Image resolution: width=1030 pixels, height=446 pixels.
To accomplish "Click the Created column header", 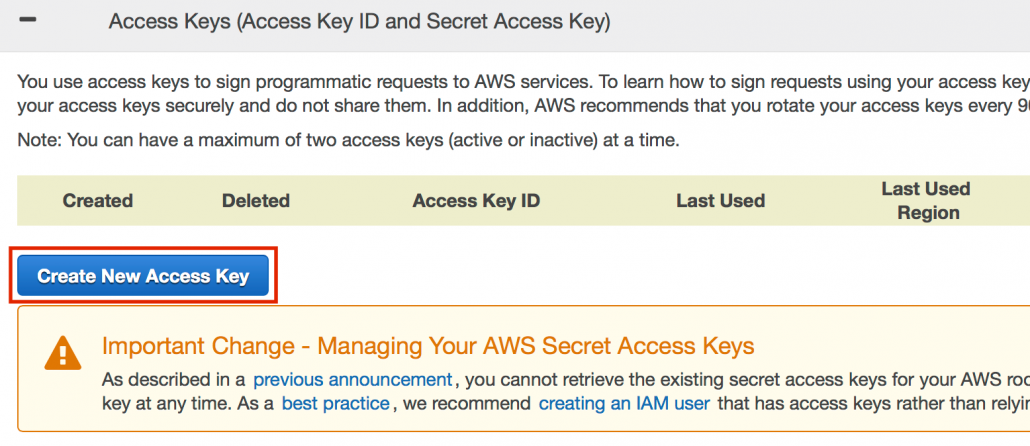I will (98, 201).
